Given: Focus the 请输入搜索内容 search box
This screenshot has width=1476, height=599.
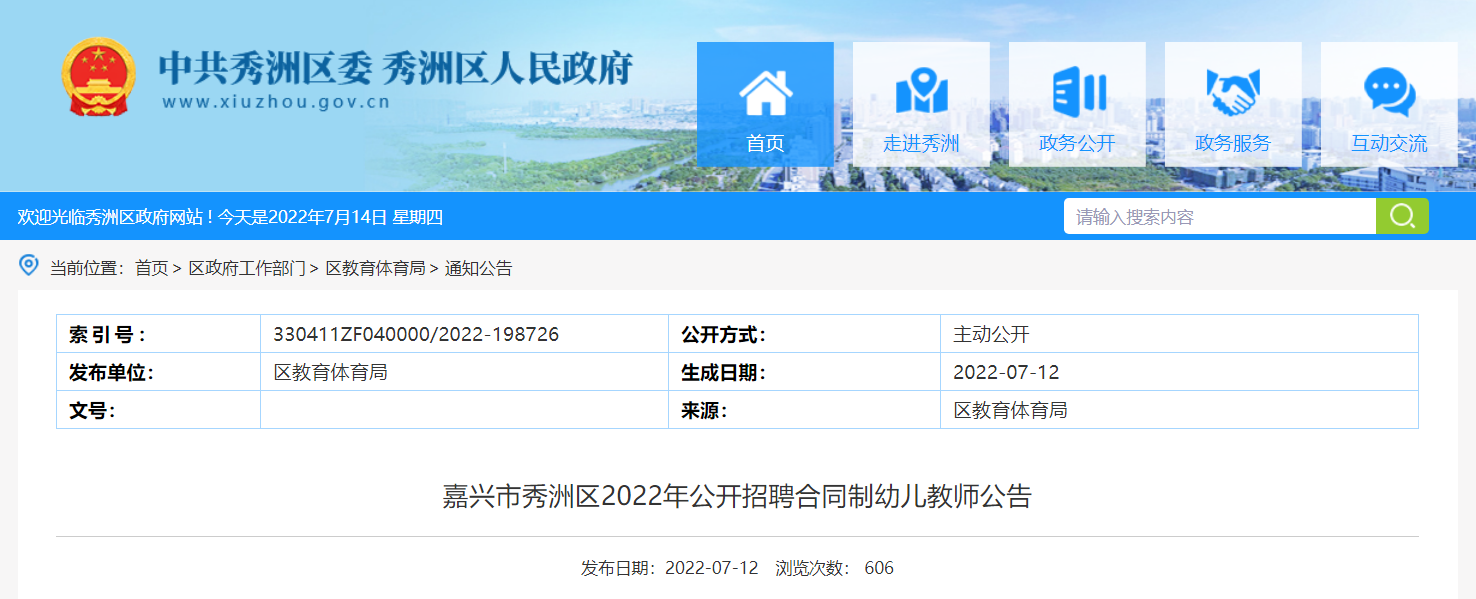Looking at the screenshot, I should [1219, 217].
